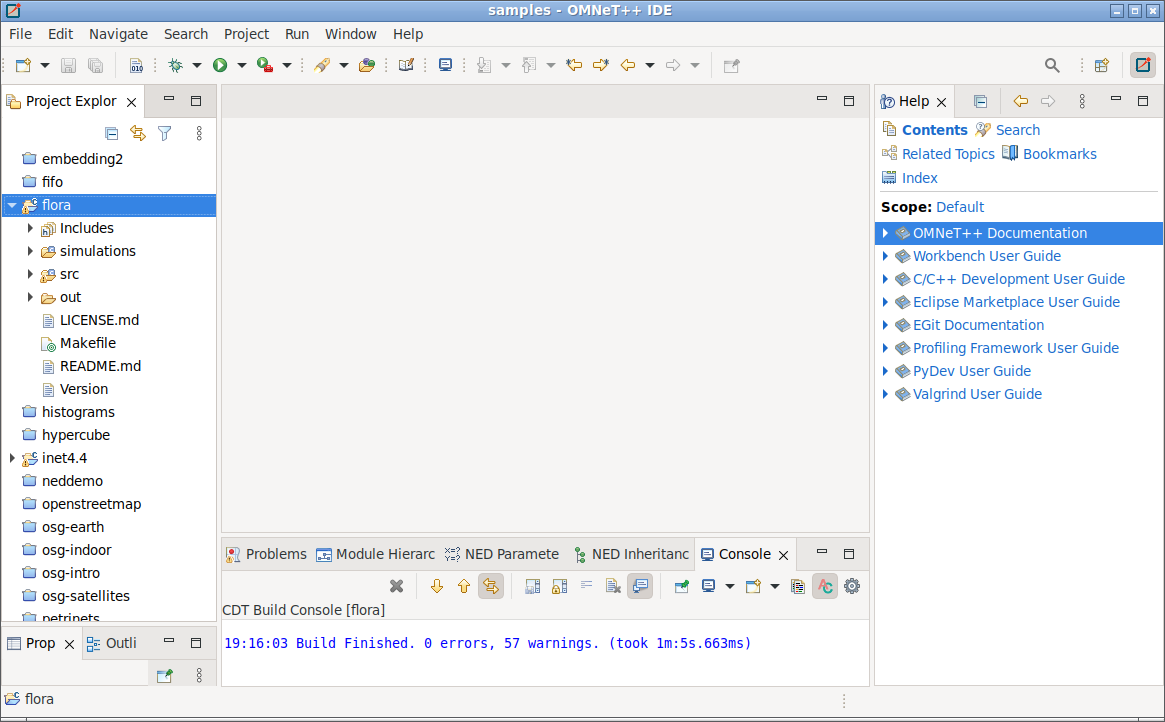Open the Window menu
Image resolution: width=1165 pixels, height=722 pixels.
[x=350, y=34]
